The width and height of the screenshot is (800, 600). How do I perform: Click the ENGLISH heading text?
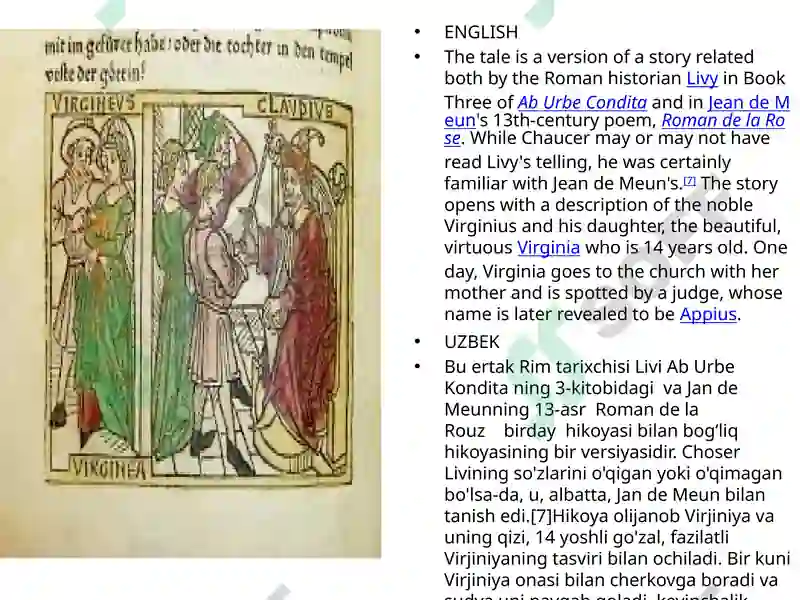[x=481, y=32]
